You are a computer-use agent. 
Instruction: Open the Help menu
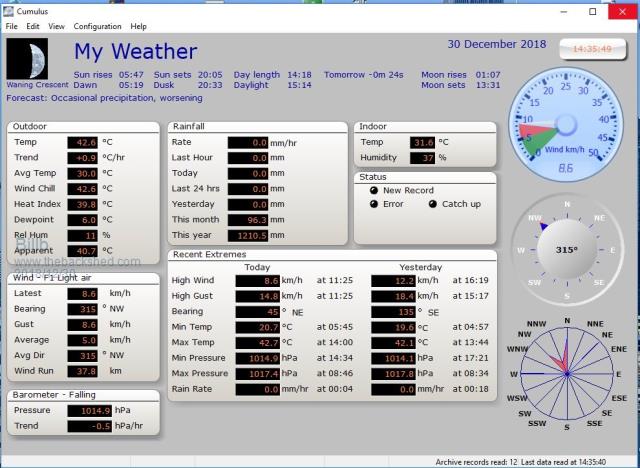coord(138,26)
